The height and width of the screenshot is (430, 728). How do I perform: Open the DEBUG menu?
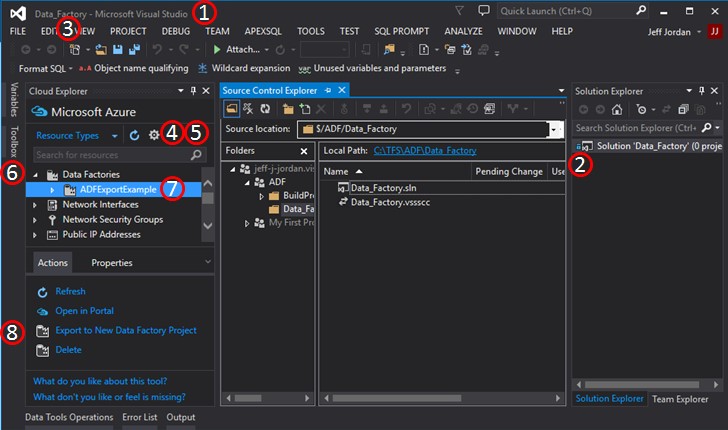pos(176,32)
